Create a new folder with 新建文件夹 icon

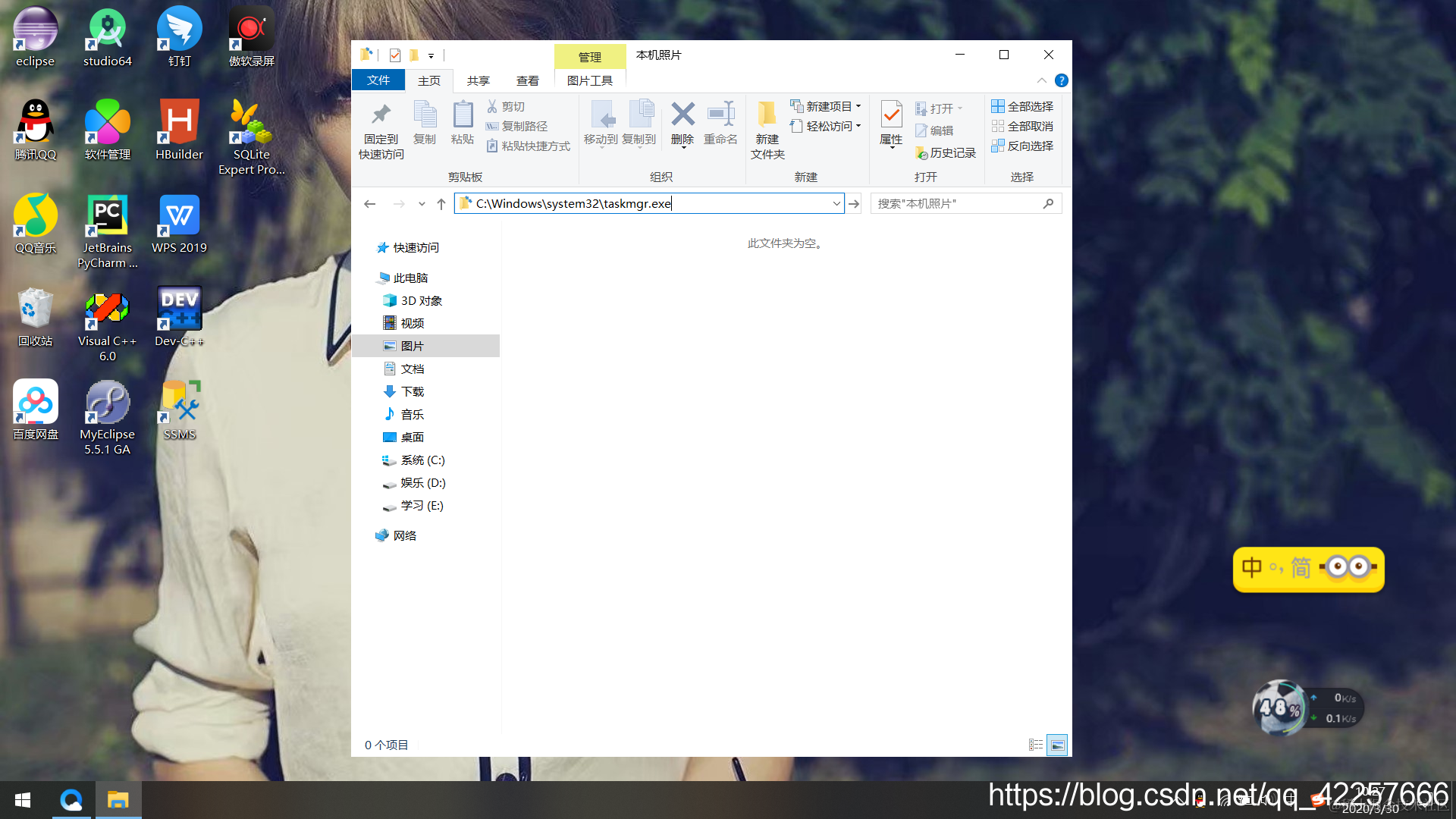[x=767, y=127]
